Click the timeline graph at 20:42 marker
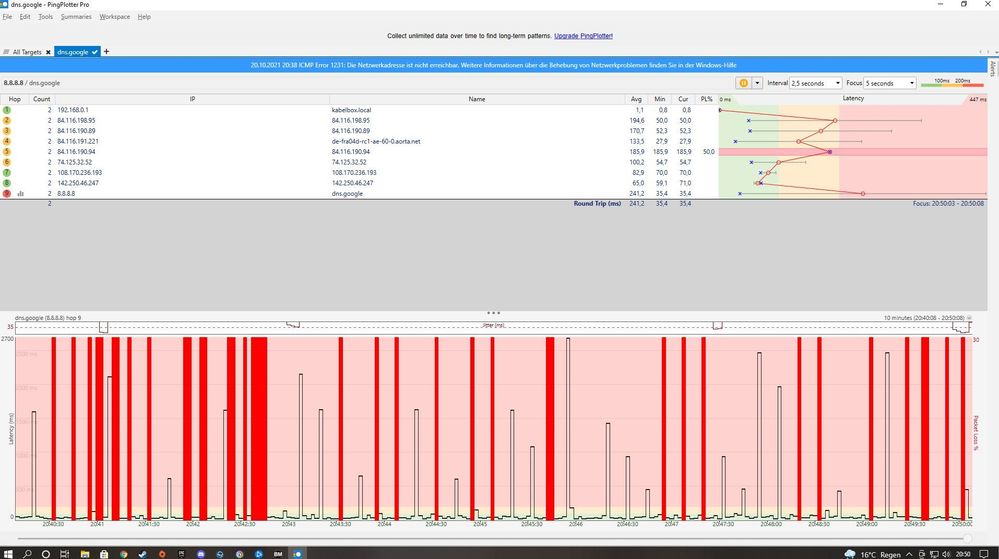999x559 pixels. coord(192,523)
